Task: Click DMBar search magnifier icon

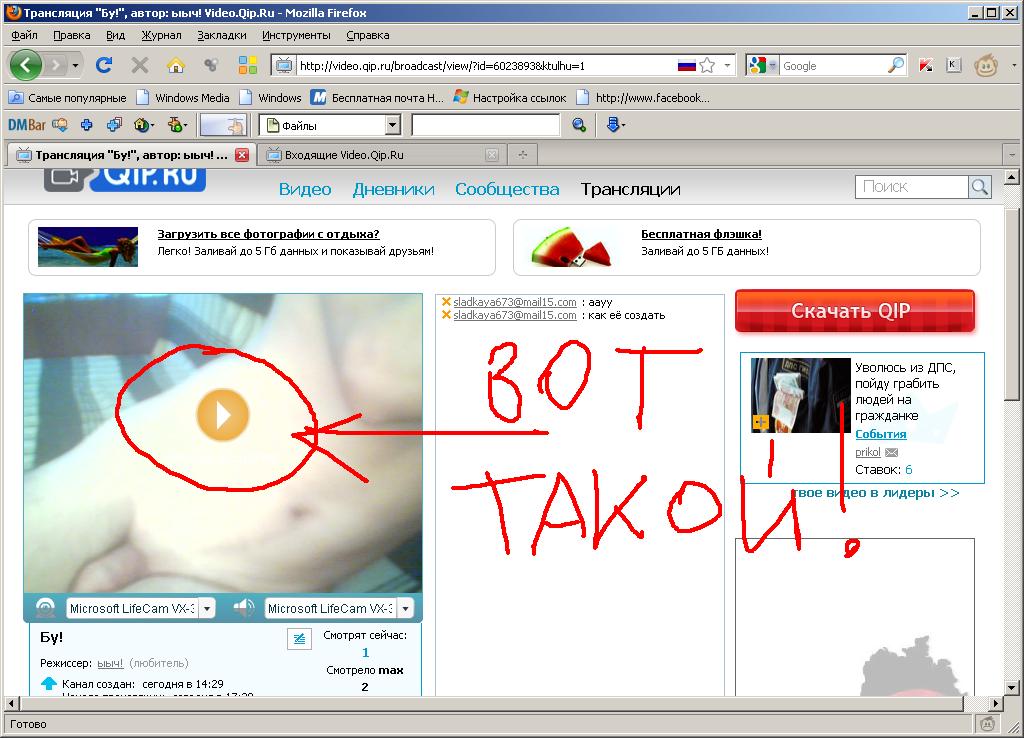Action: [579, 125]
